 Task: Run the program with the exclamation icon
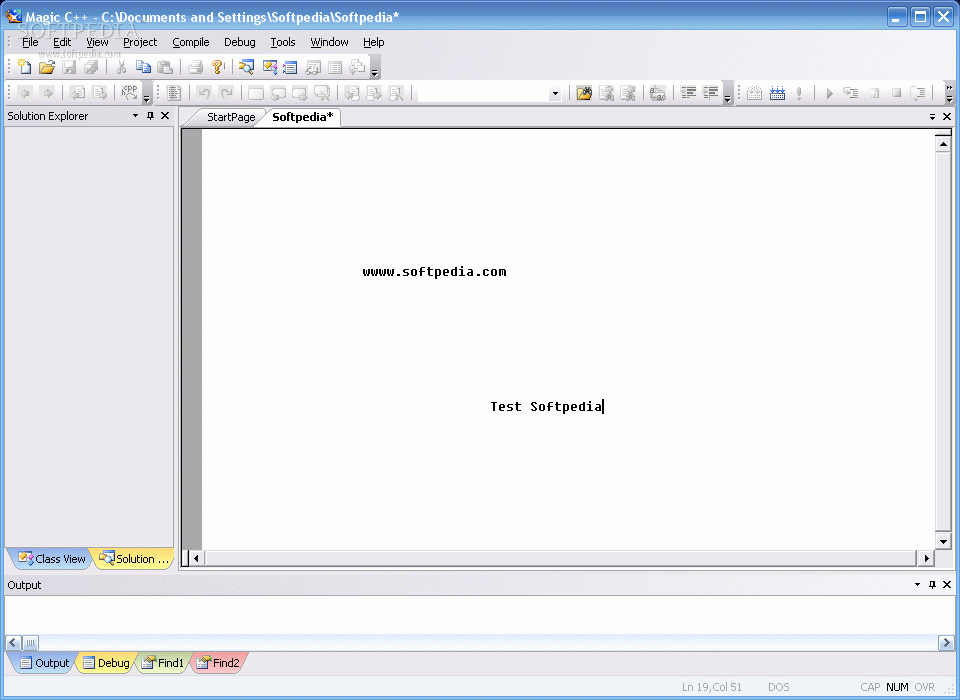pos(799,93)
